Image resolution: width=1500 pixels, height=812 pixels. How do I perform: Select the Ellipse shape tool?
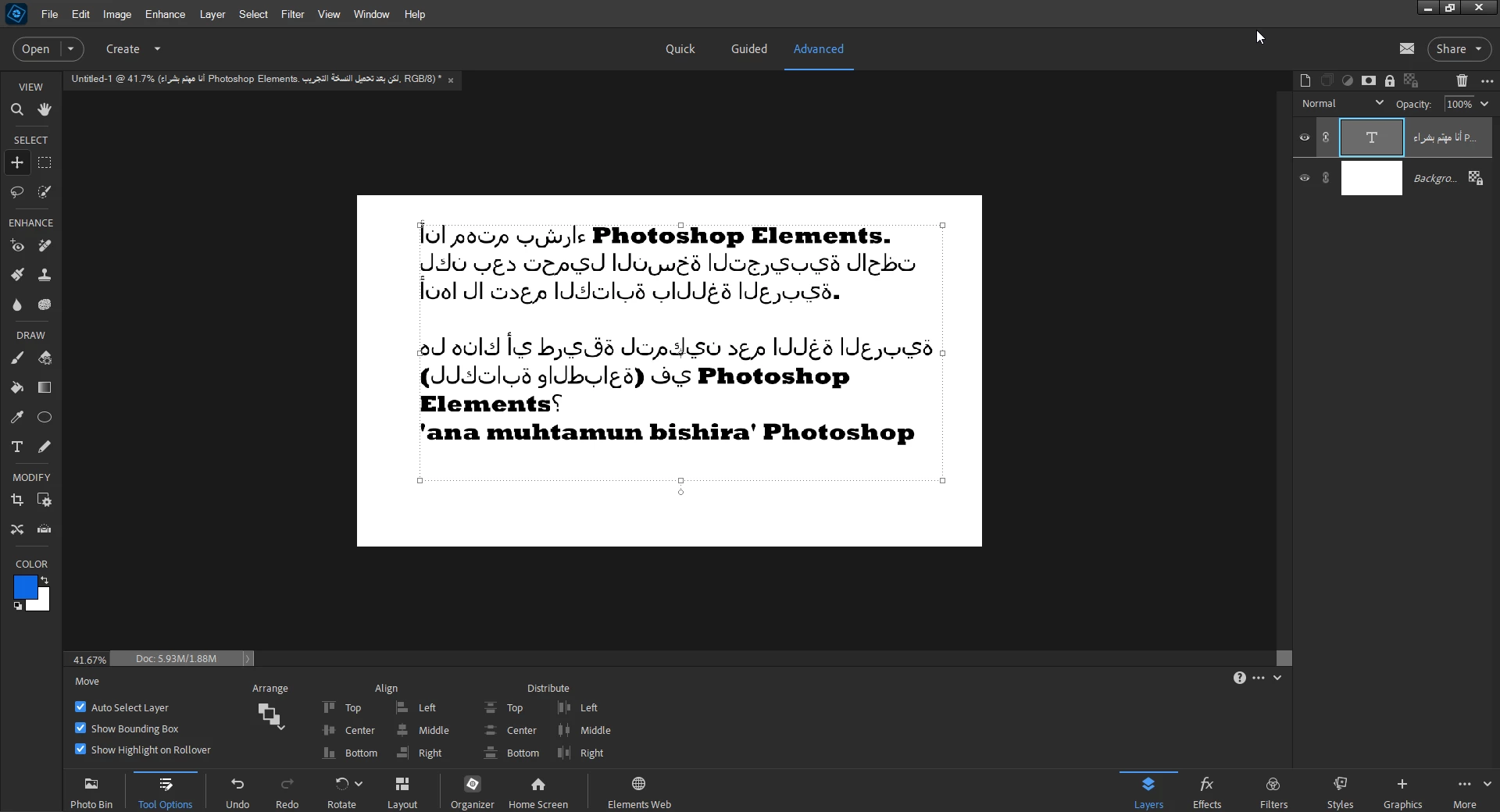[45, 417]
